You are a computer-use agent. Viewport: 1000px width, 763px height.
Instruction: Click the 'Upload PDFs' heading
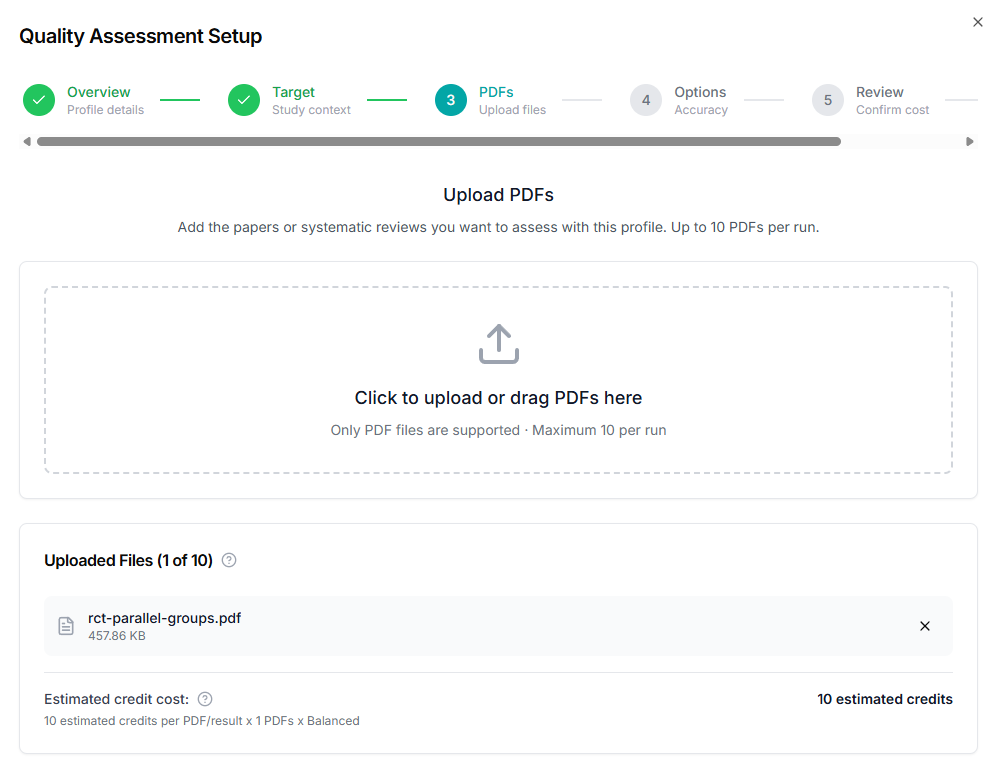[498, 195]
